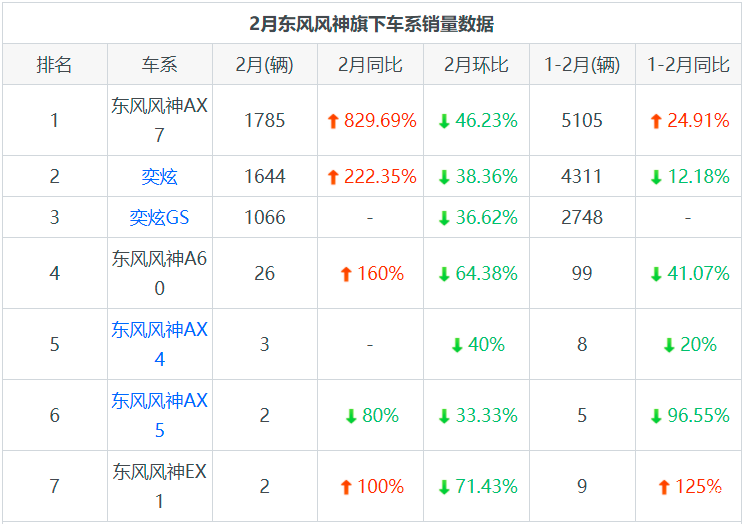
Task: Click the green down arrow beside 12.18%
Action: point(656,177)
